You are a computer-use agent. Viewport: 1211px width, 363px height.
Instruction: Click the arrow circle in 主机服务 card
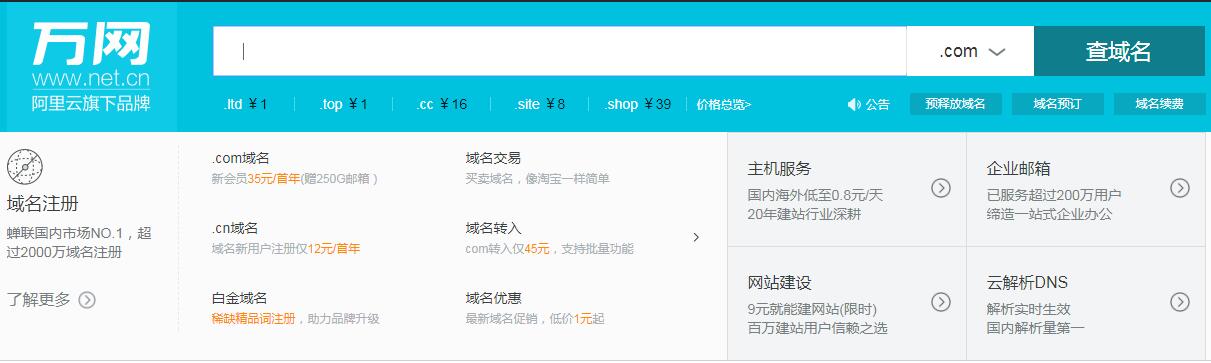point(940,187)
